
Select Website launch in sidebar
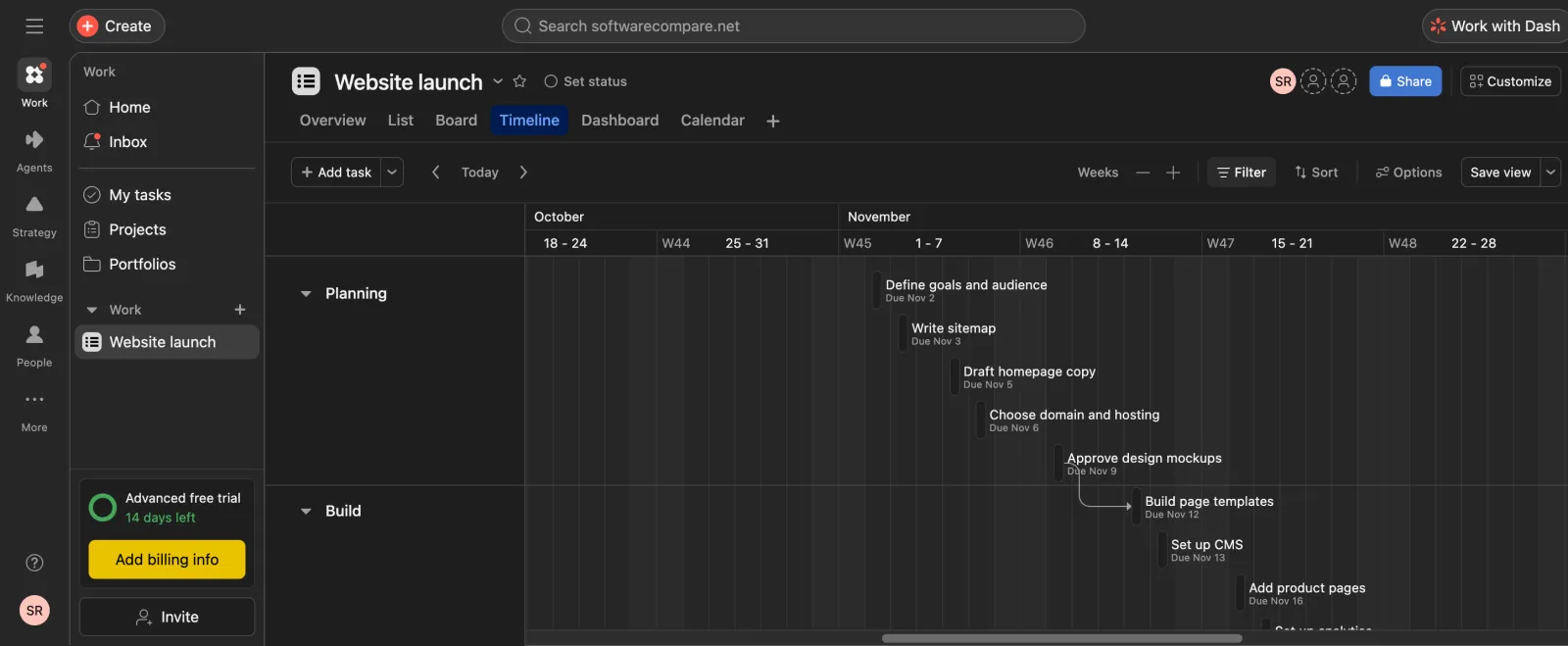(x=167, y=342)
